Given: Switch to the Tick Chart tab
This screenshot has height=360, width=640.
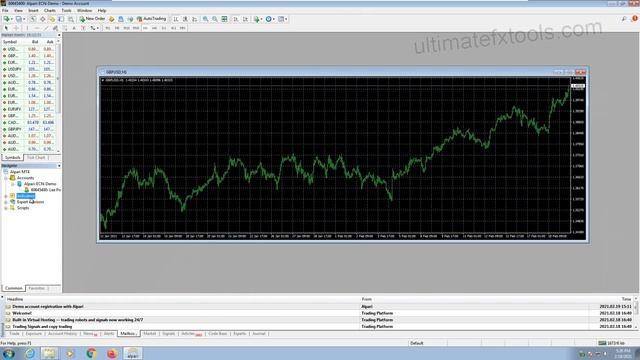Looking at the screenshot, I should (36, 158).
